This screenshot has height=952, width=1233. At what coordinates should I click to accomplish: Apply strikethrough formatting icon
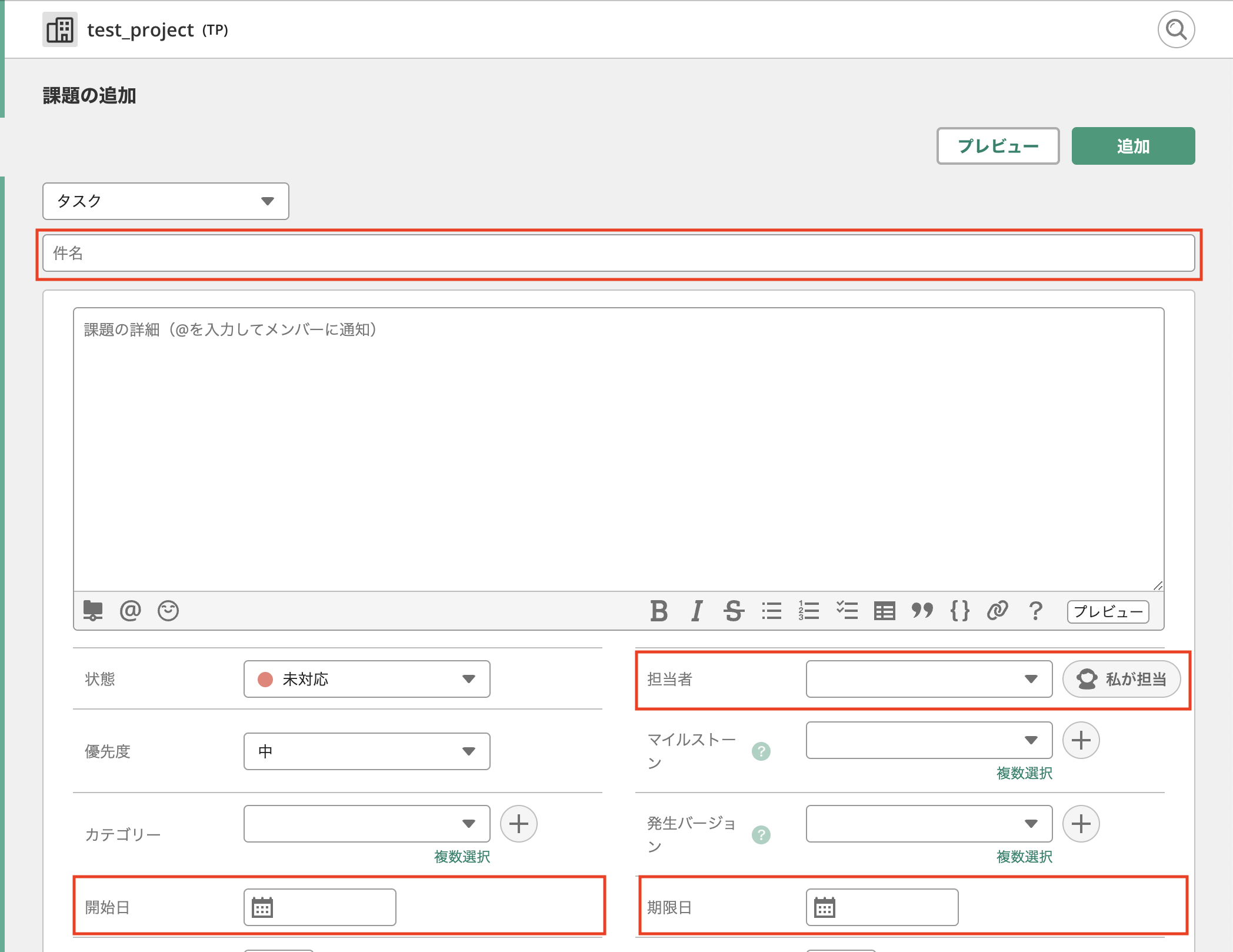pyautogui.click(x=734, y=611)
